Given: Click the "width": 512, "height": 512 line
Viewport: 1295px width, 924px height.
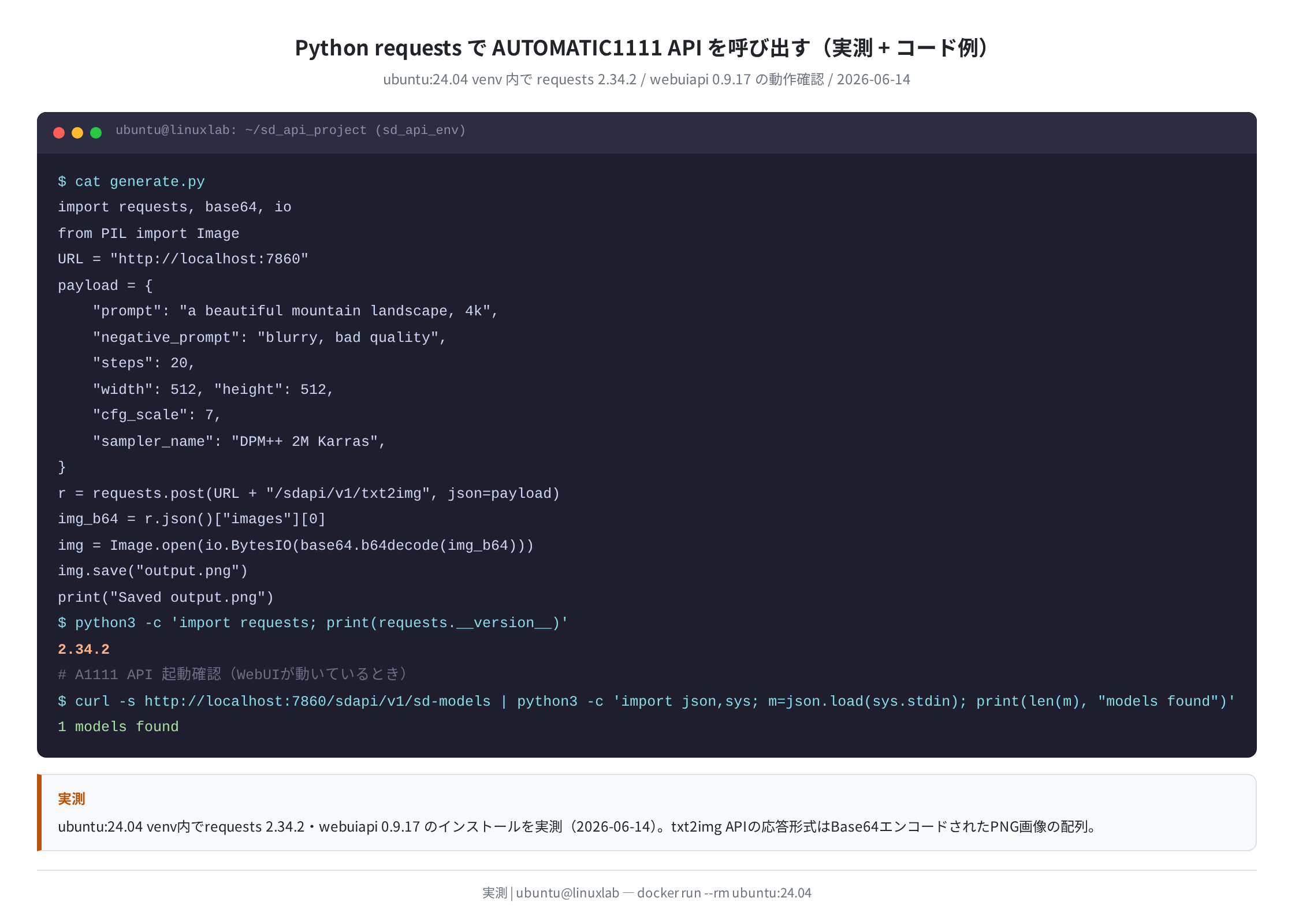Looking at the screenshot, I should point(213,389).
